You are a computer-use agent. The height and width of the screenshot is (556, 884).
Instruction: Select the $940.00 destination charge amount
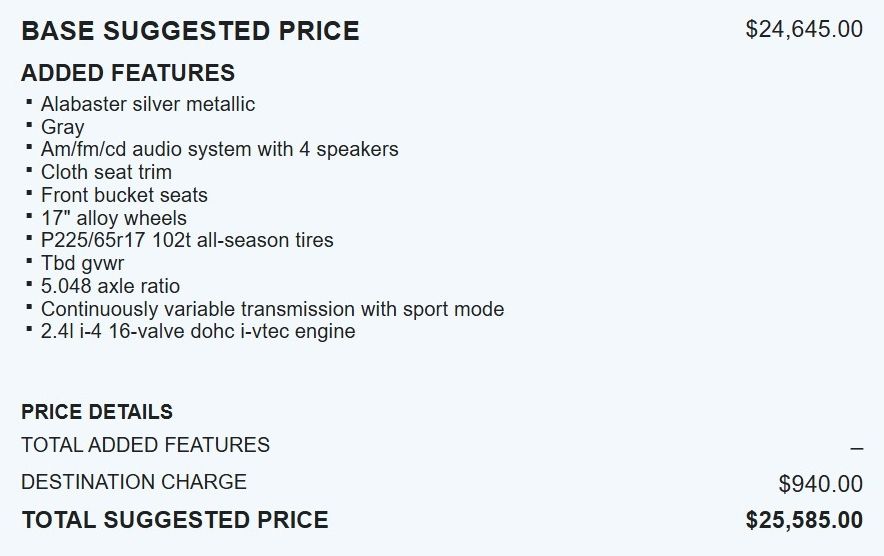click(x=820, y=485)
